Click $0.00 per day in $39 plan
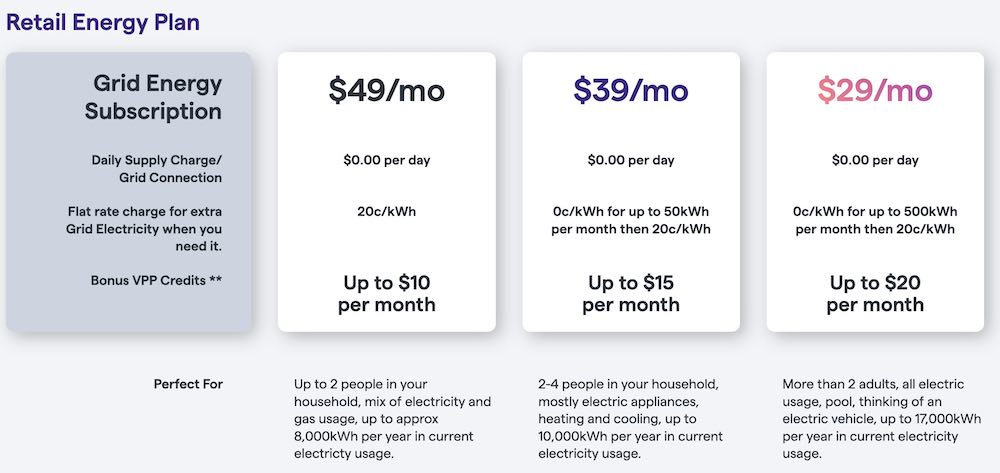 click(631, 160)
